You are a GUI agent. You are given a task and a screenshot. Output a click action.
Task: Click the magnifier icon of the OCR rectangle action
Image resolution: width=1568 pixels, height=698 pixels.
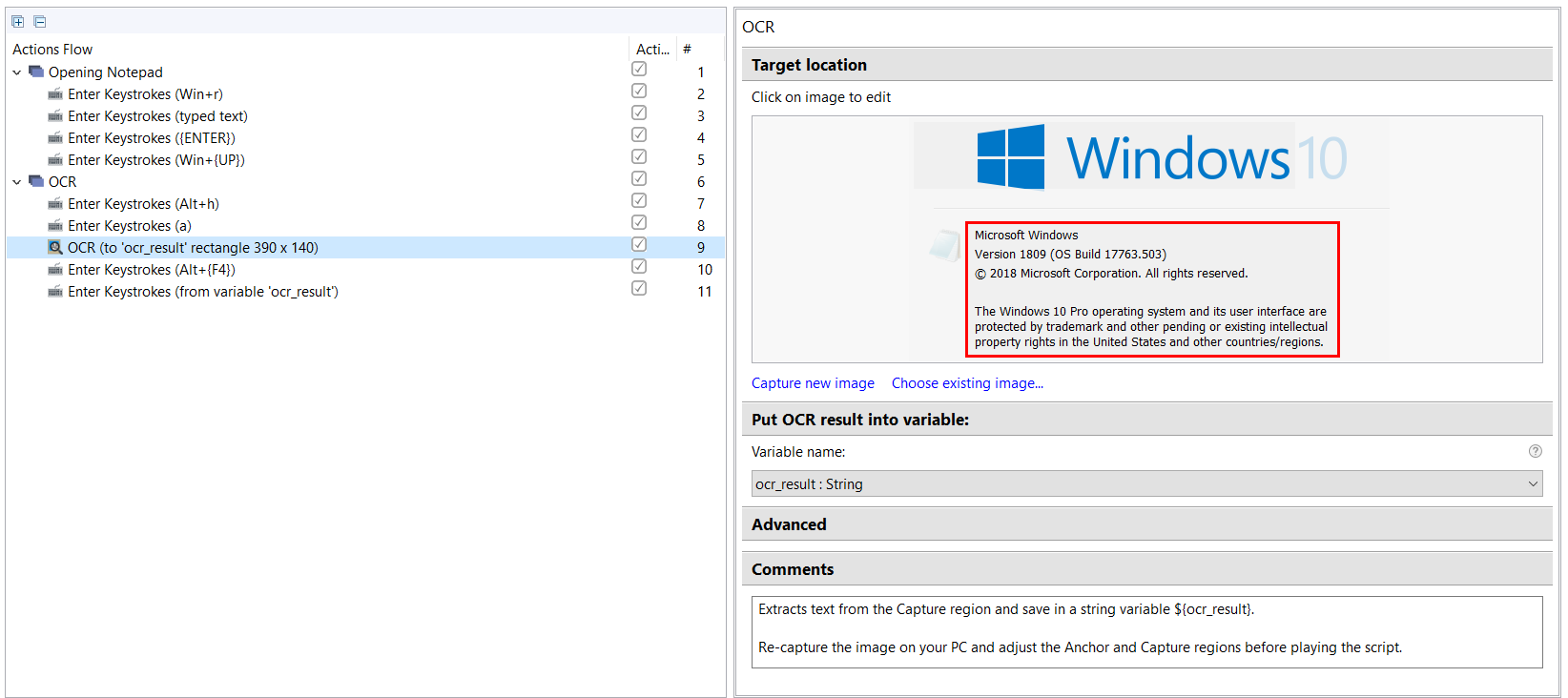coord(55,248)
